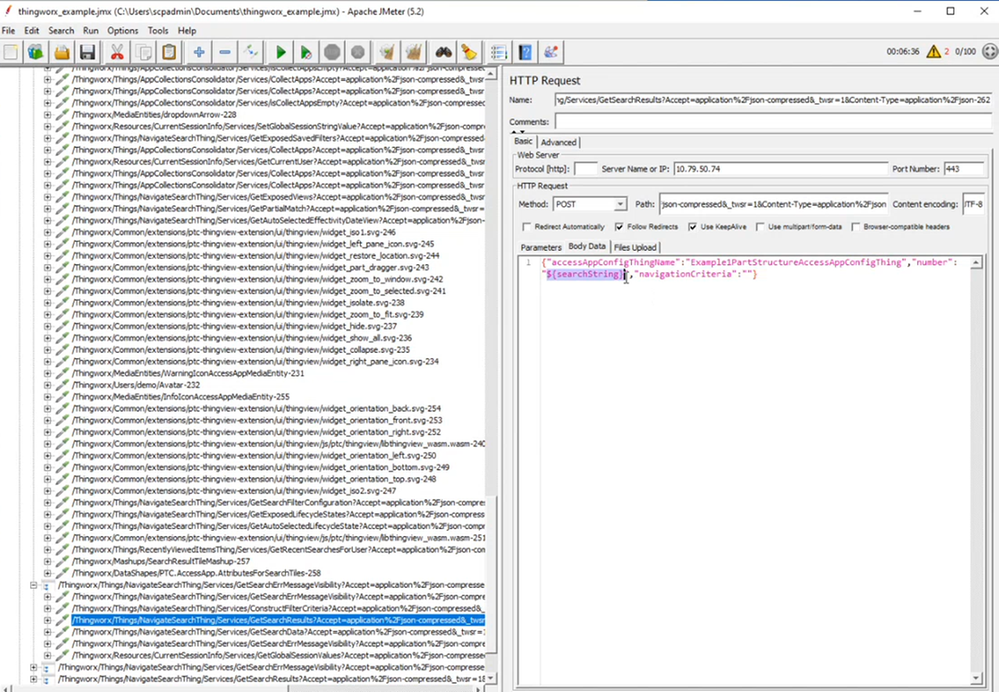Enable the Redirect Automatically checkbox
999x692 pixels.
coord(527,227)
